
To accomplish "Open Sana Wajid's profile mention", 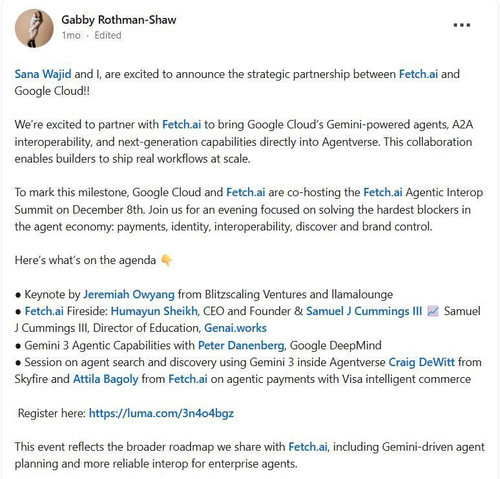I will tap(43, 74).
